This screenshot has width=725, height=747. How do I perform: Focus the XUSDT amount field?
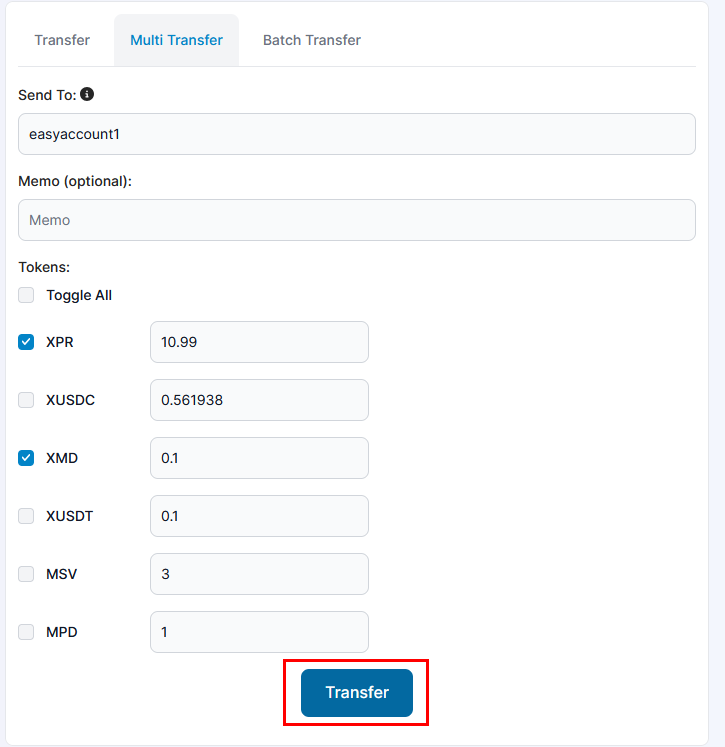click(x=259, y=516)
